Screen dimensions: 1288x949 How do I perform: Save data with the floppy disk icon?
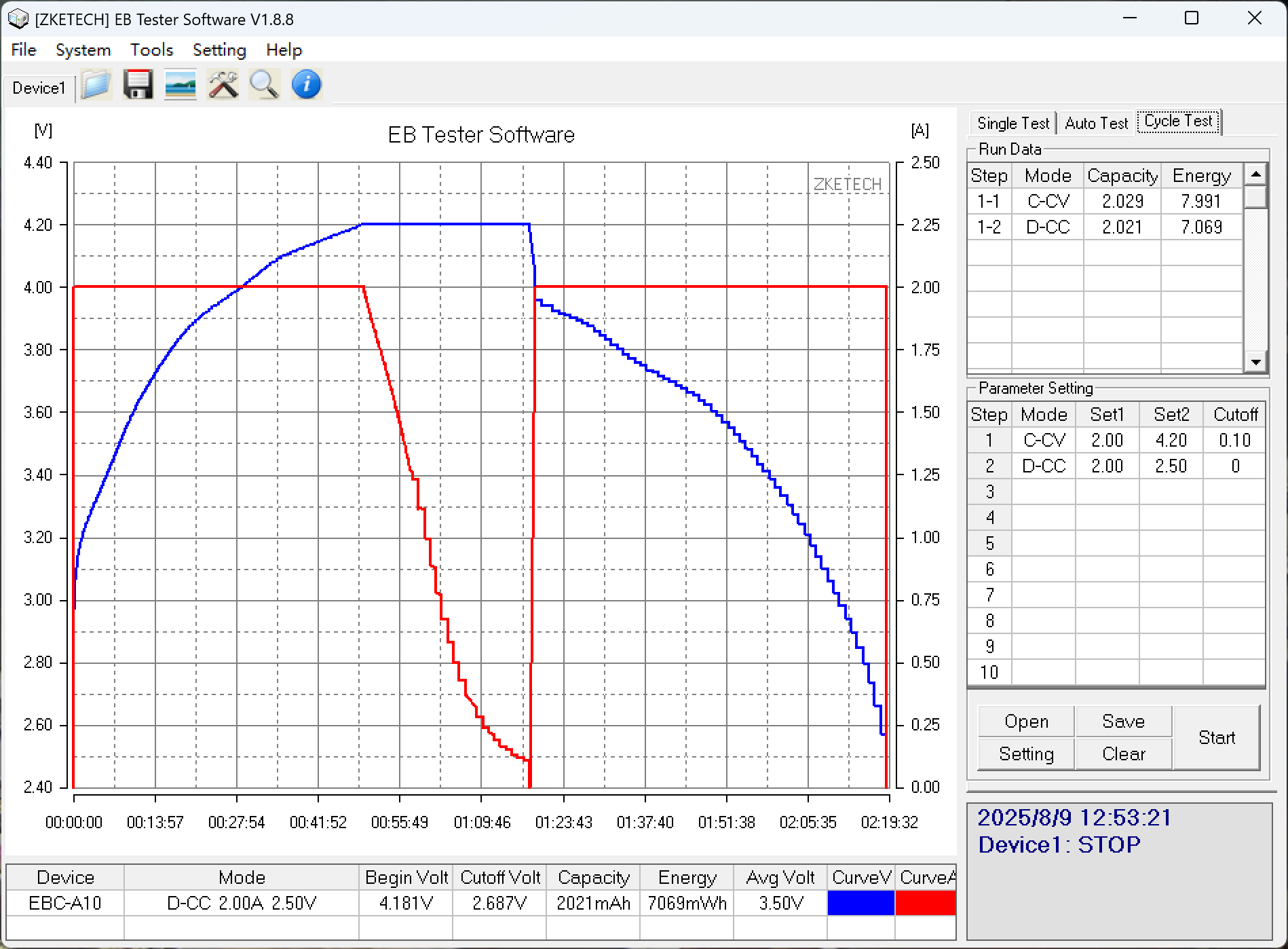(138, 86)
